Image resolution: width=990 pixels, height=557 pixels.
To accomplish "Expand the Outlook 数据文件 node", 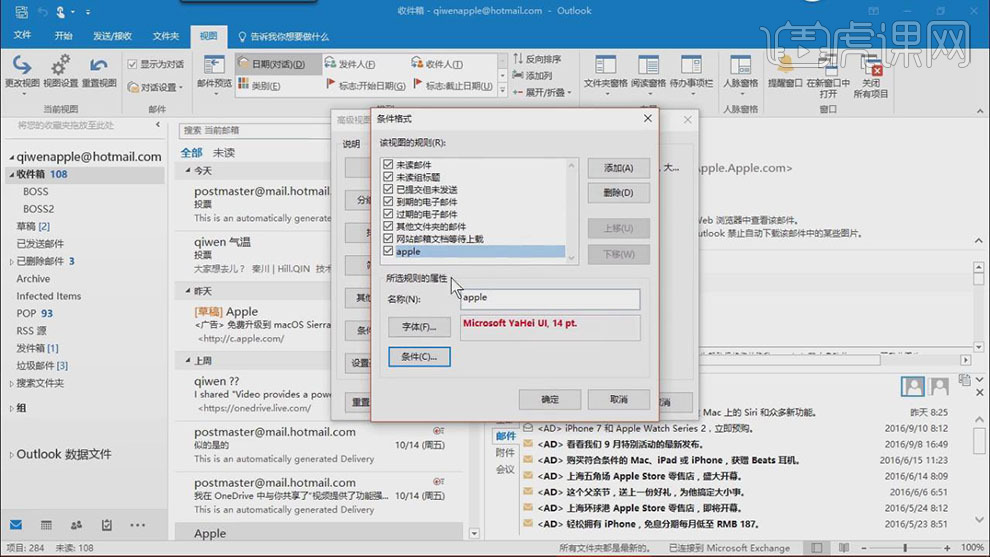I will point(11,455).
